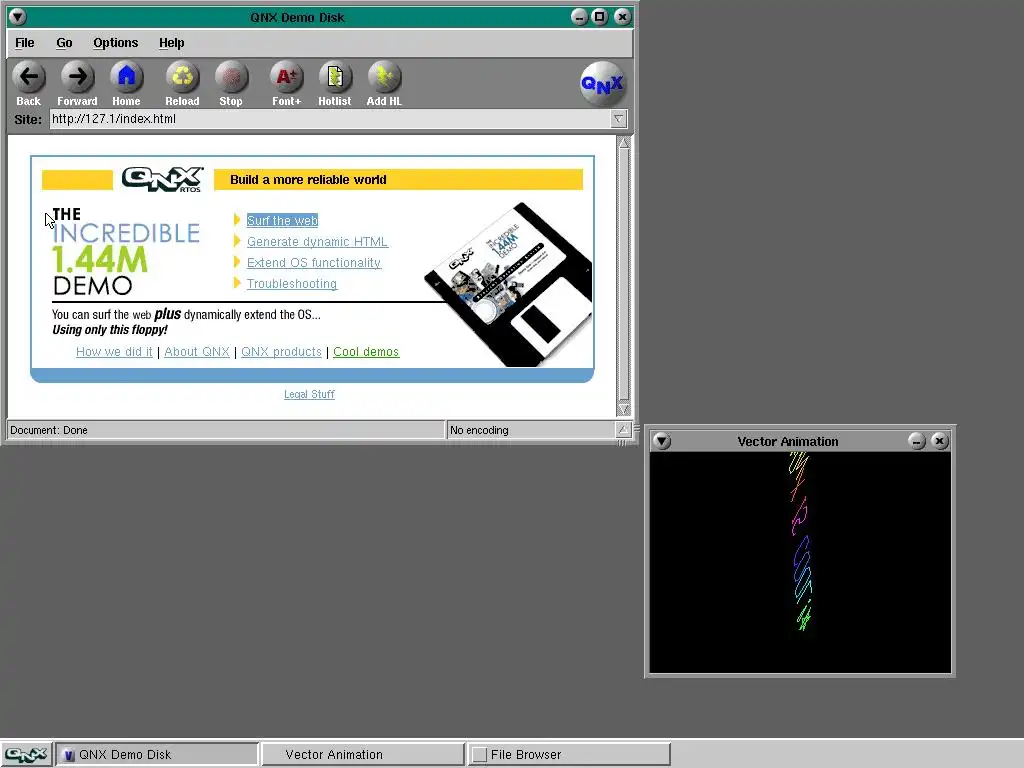This screenshot has width=1024, height=768.
Task: Click the page scrollbar down arrow
Action: click(624, 409)
